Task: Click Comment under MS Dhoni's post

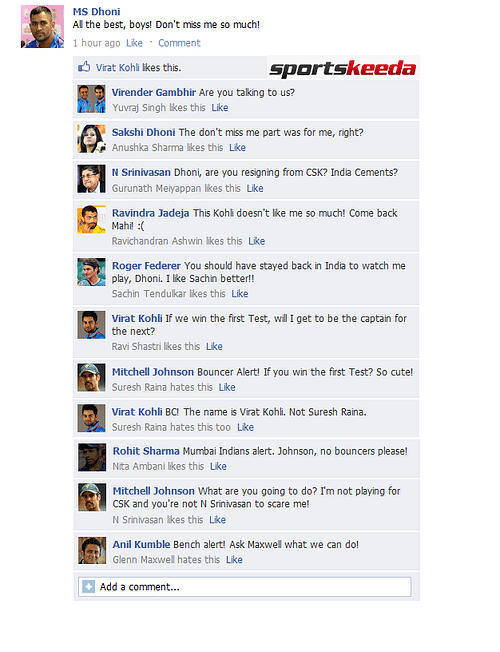Action: point(179,43)
